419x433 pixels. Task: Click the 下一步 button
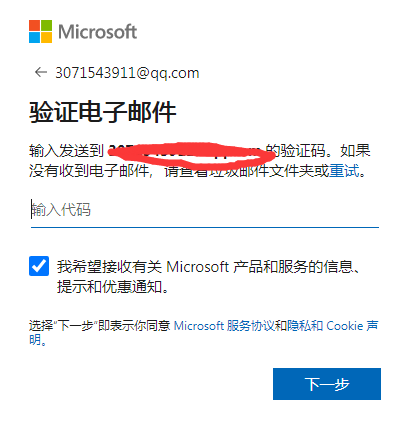pos(327,384)
